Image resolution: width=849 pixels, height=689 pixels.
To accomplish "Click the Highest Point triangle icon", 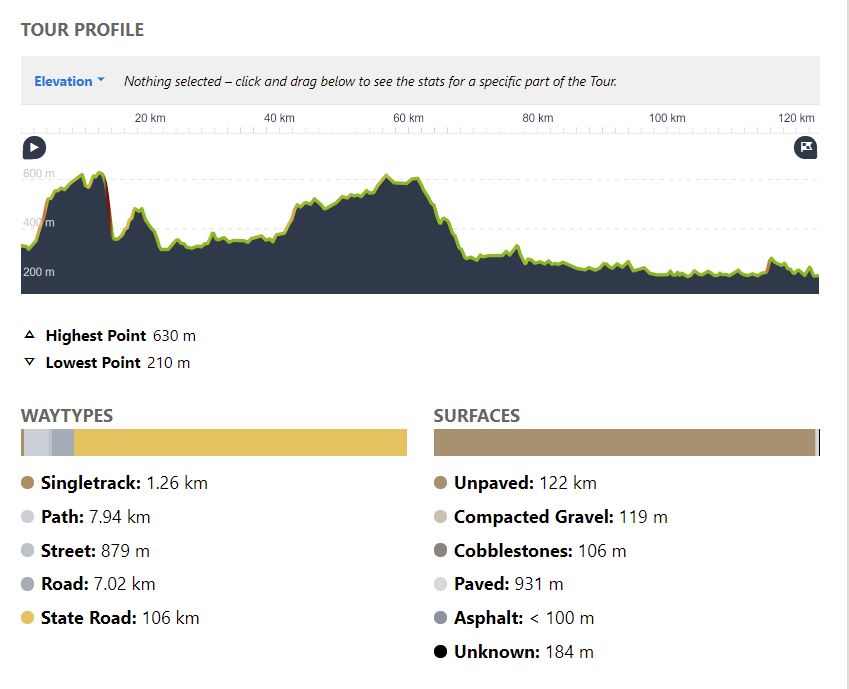I will [29, 336].
